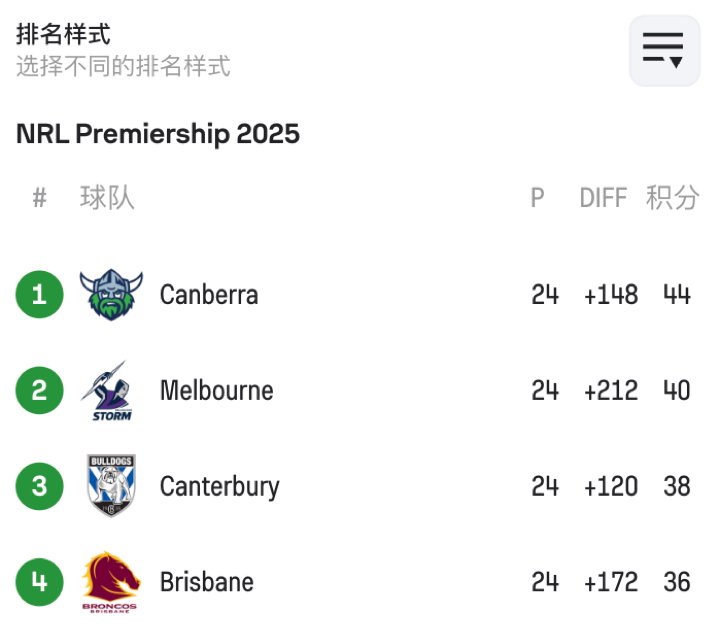Open the Canterbury team name link
The width and height of the screenshot is (714, 624).
(219, 486)
